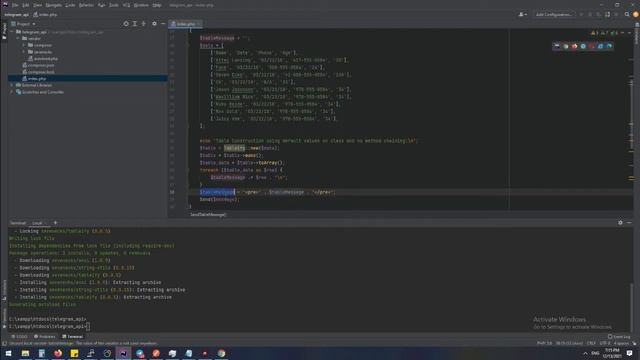
Task: Click Collapse All icon in Project panel
Action: (143, 24)
